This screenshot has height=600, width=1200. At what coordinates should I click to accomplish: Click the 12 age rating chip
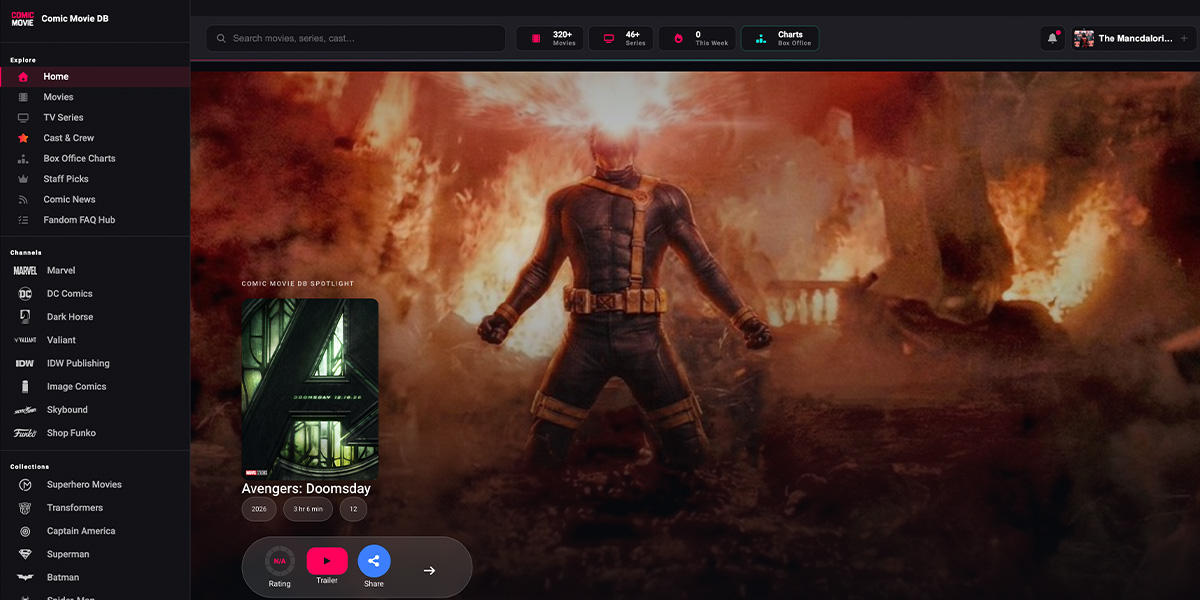[x=353, y=509]
